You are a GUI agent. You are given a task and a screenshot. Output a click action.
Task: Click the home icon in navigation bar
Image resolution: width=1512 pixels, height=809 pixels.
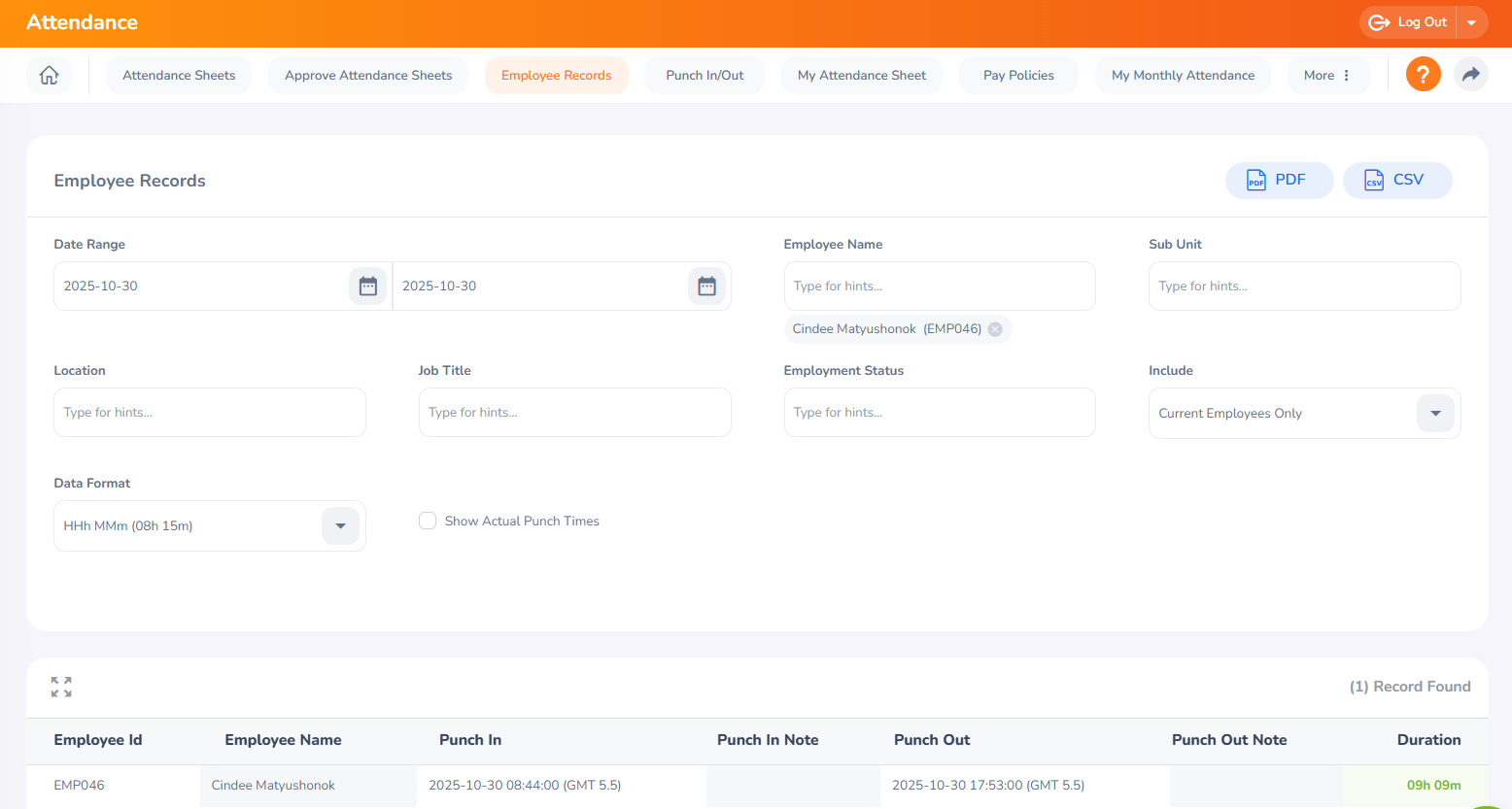coord(49,75)
